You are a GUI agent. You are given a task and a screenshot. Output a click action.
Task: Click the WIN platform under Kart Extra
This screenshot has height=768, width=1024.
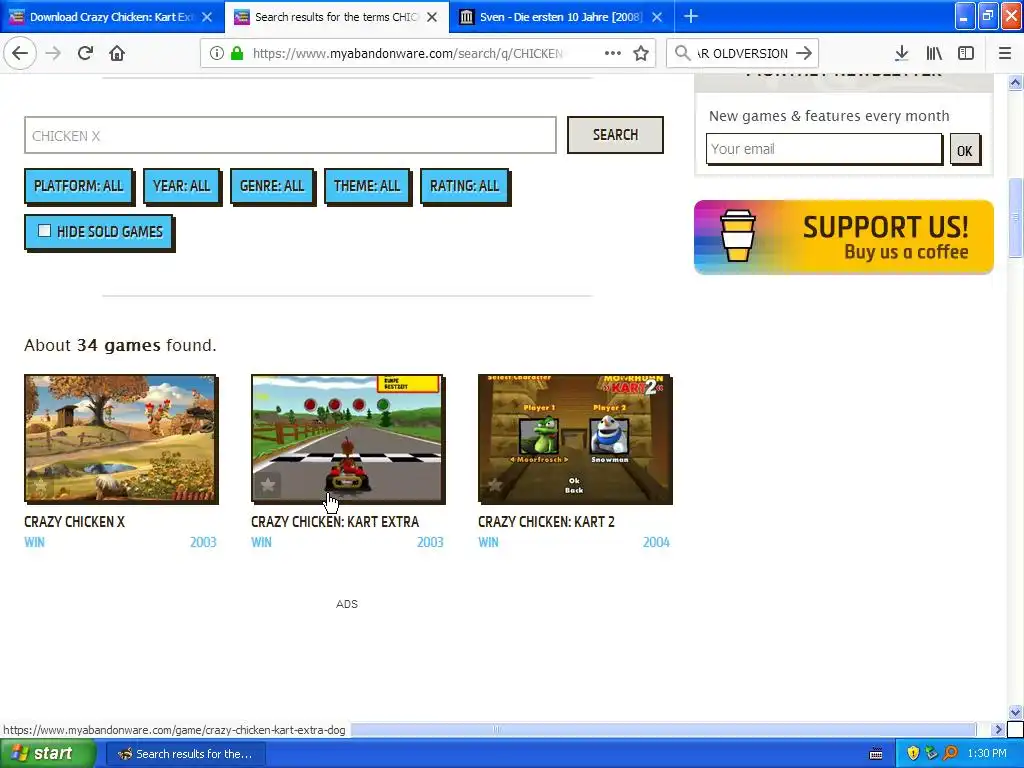[261, 542]
